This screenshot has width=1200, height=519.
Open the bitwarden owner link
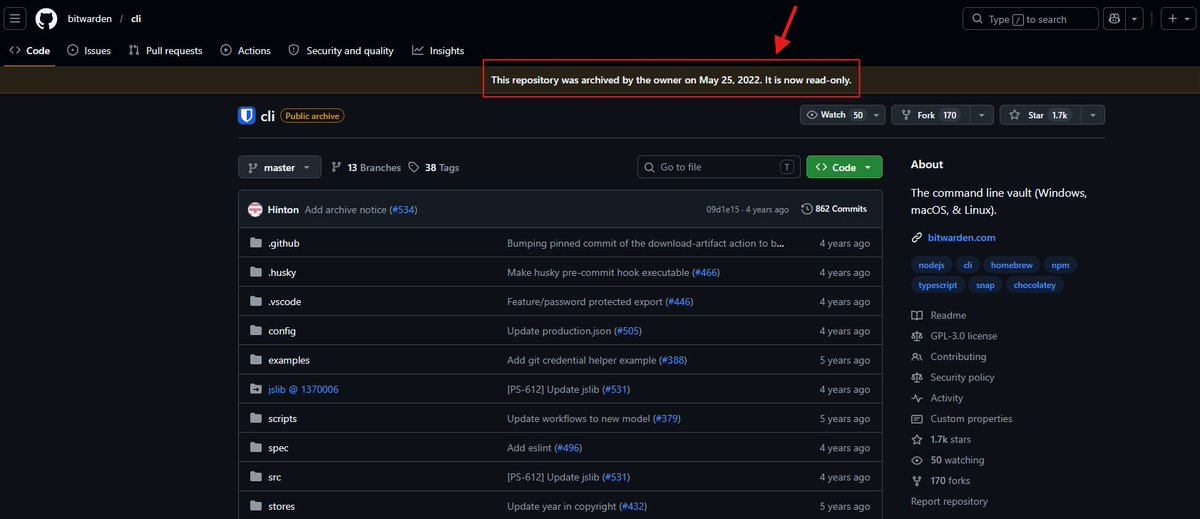coord(92,19)
